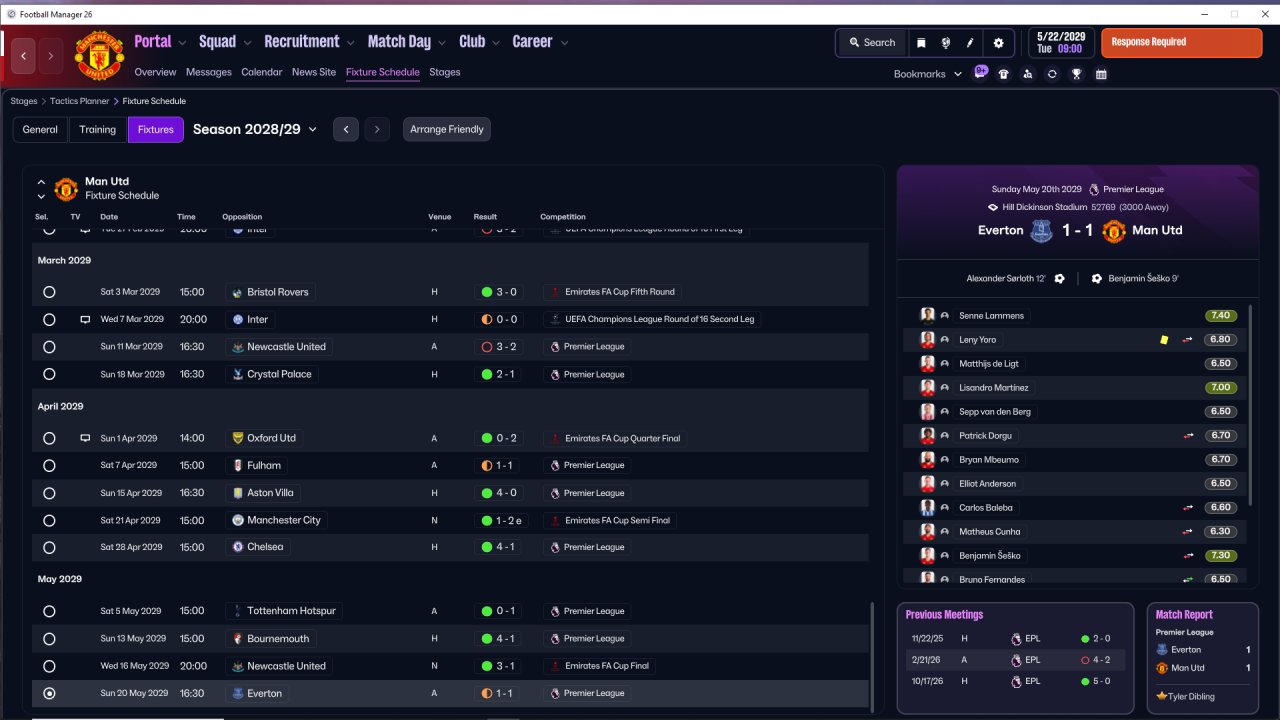
Task: Select the Chelsea fixture radio button
Action: pos(49,547)
